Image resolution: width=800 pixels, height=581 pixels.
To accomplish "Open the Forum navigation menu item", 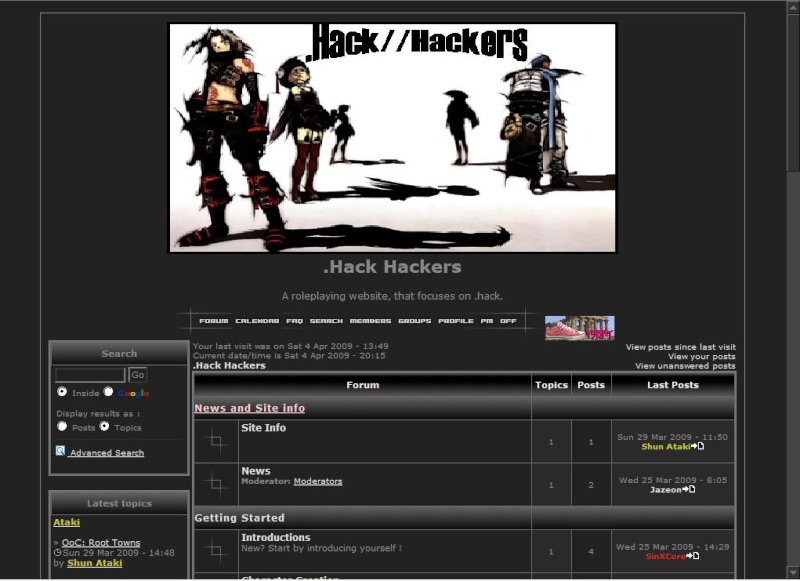I will (214, 321).
